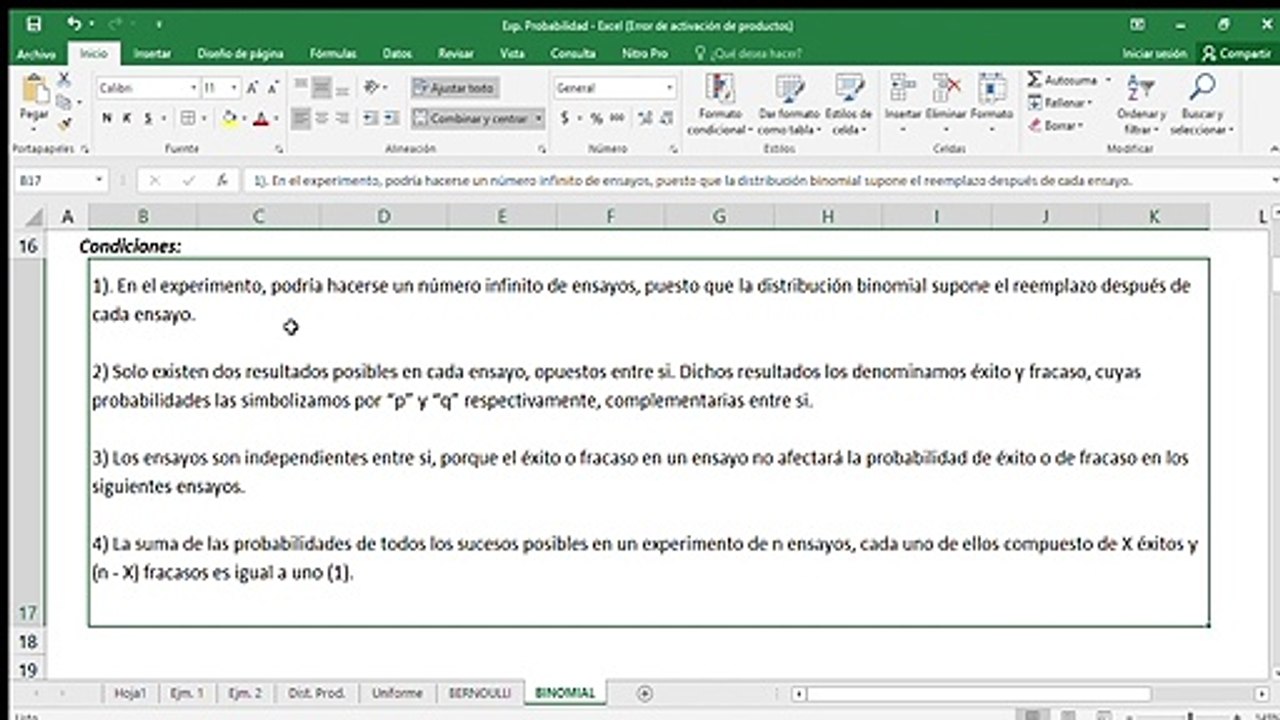1280x720 pixels.
Task: Open the BERNOULLI sheet tab
Action: point(480,693)
